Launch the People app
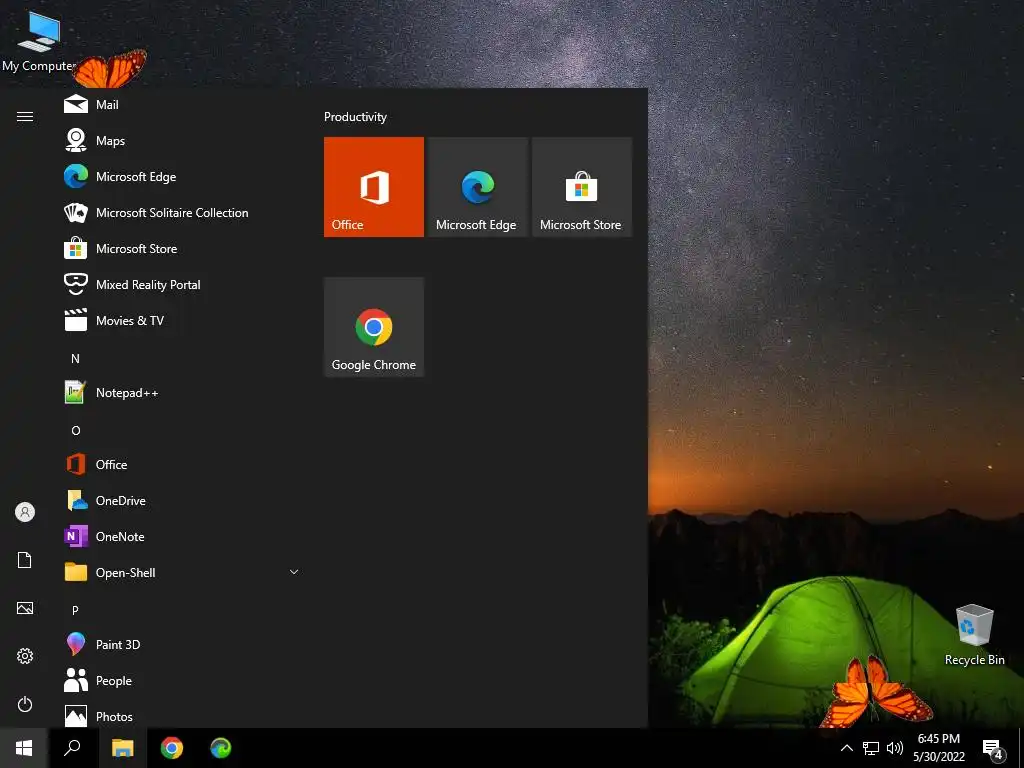This screenshot has height=768, width=1024. click(184, 680)
